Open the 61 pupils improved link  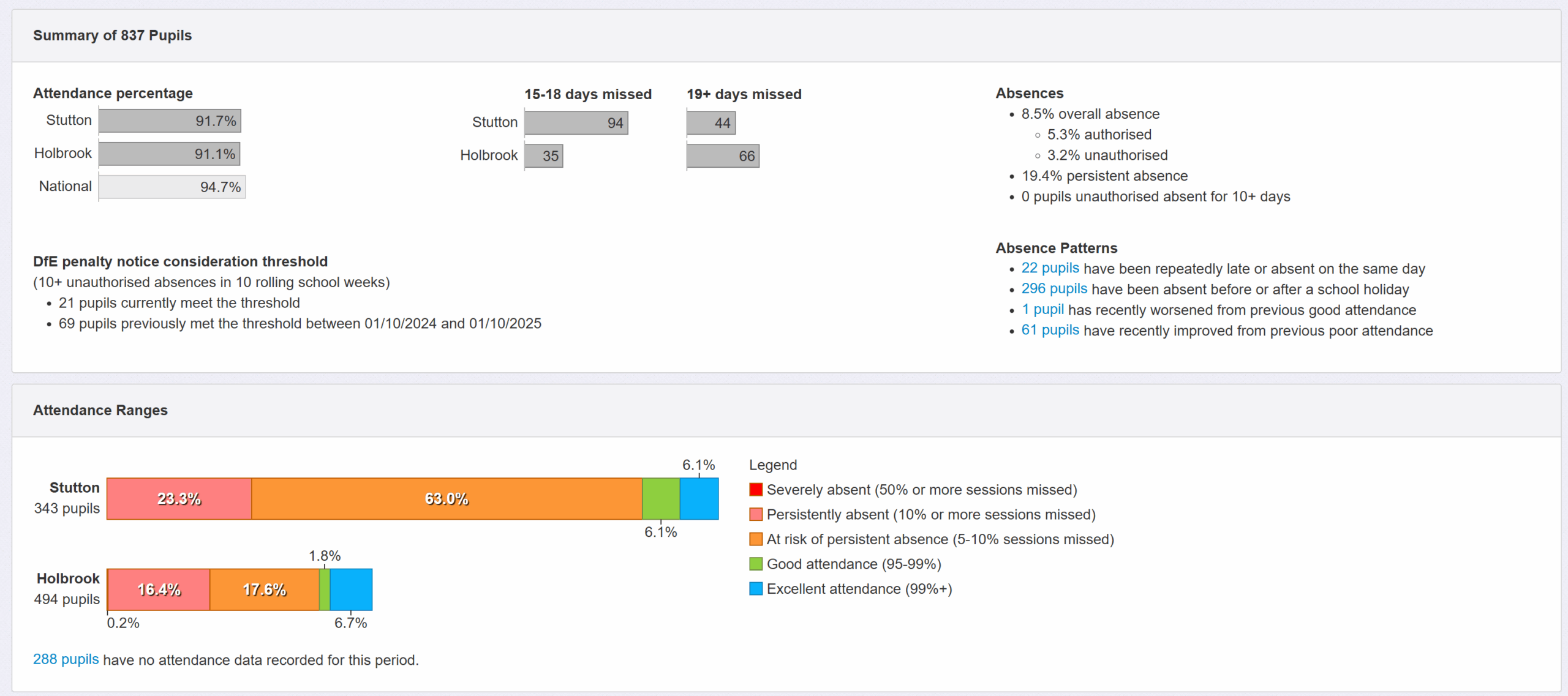click(1050, 331)
